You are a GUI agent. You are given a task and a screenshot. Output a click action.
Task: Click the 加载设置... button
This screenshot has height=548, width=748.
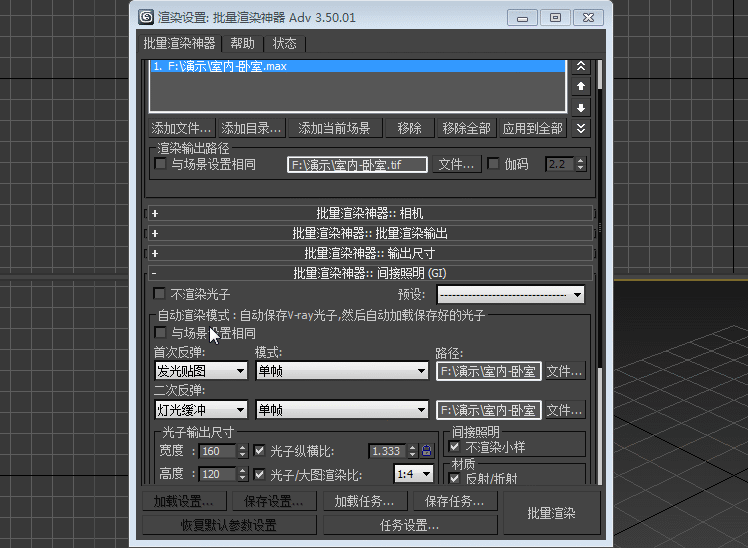click(184, 501)
